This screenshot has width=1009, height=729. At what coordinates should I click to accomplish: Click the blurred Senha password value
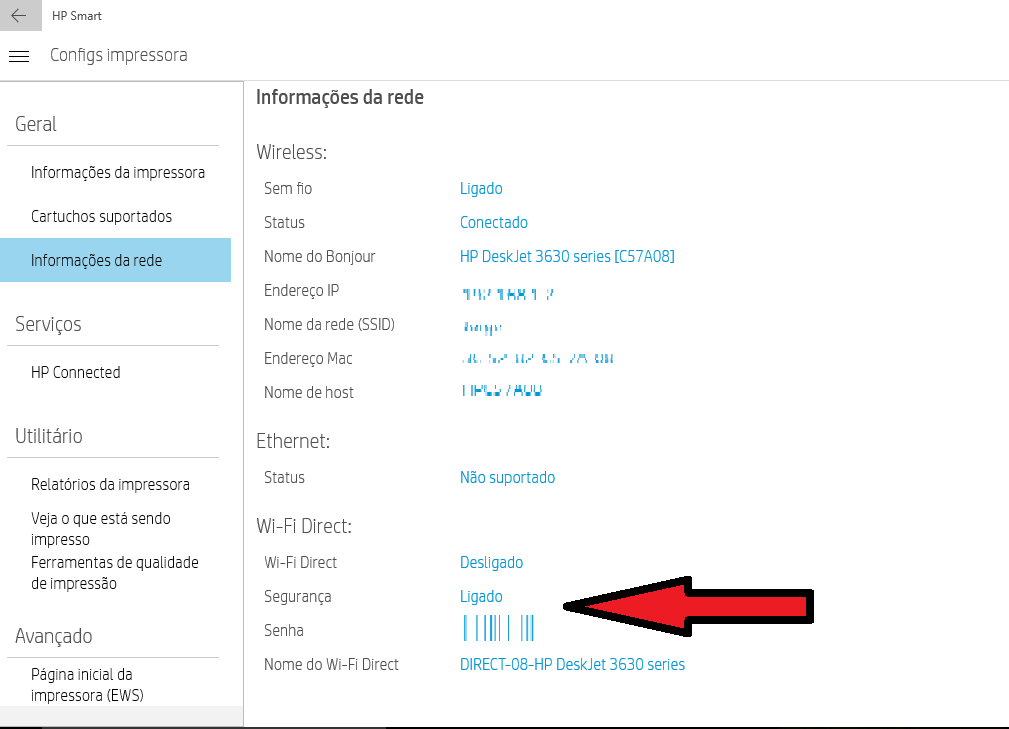click(498, 629)
